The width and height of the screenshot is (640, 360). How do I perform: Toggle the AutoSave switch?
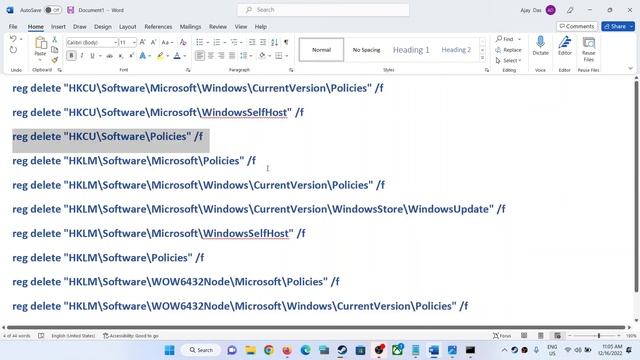coord(53,10)
